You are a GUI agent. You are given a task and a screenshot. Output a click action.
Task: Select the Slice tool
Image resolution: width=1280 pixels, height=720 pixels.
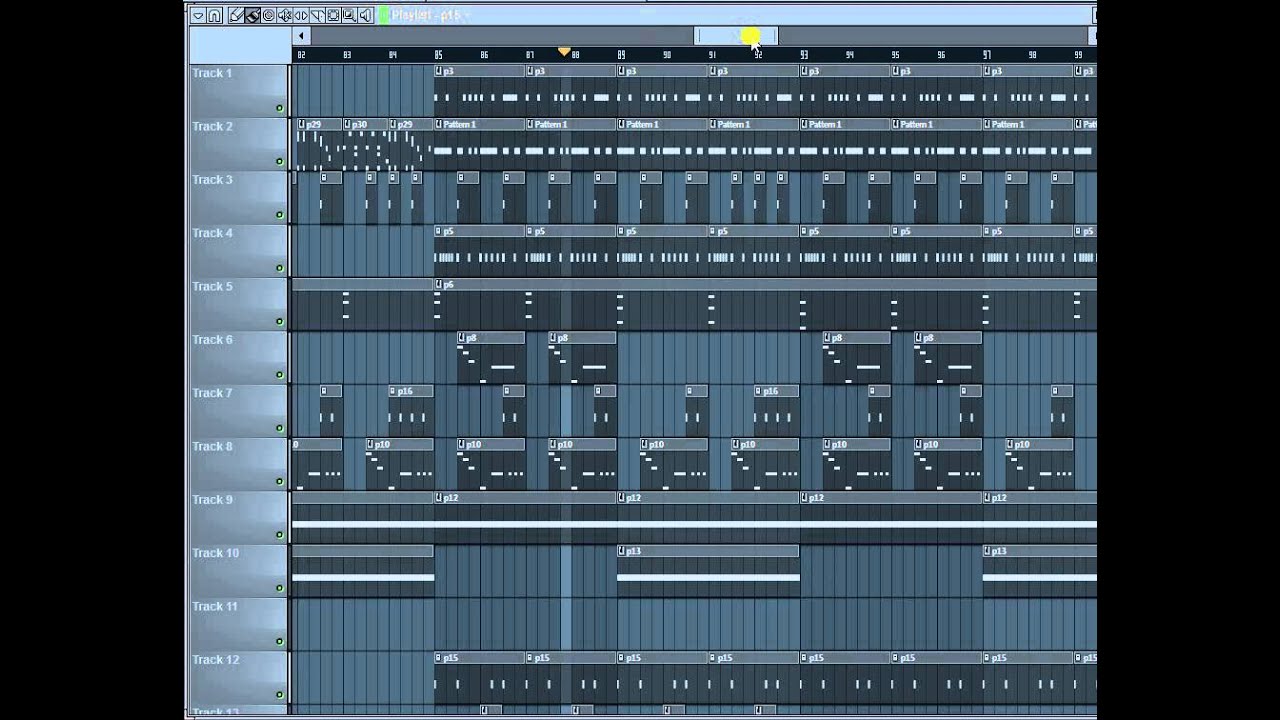pos(316,15)
